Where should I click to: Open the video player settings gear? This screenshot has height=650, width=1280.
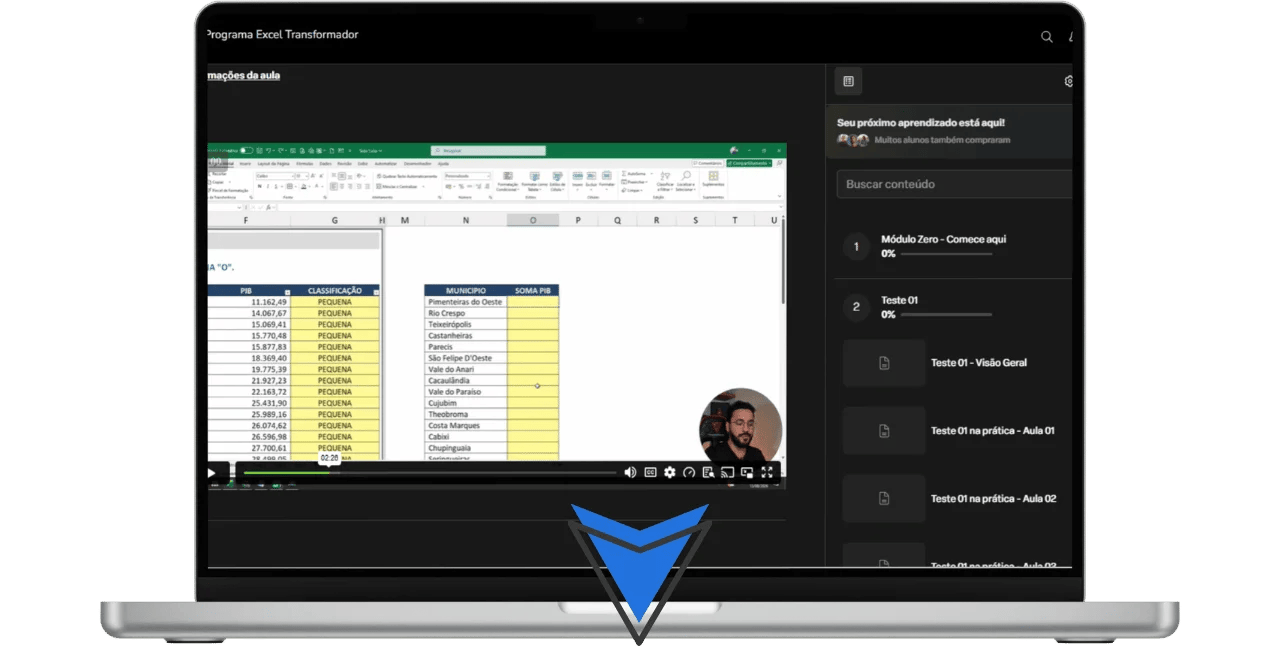[669, 472]
